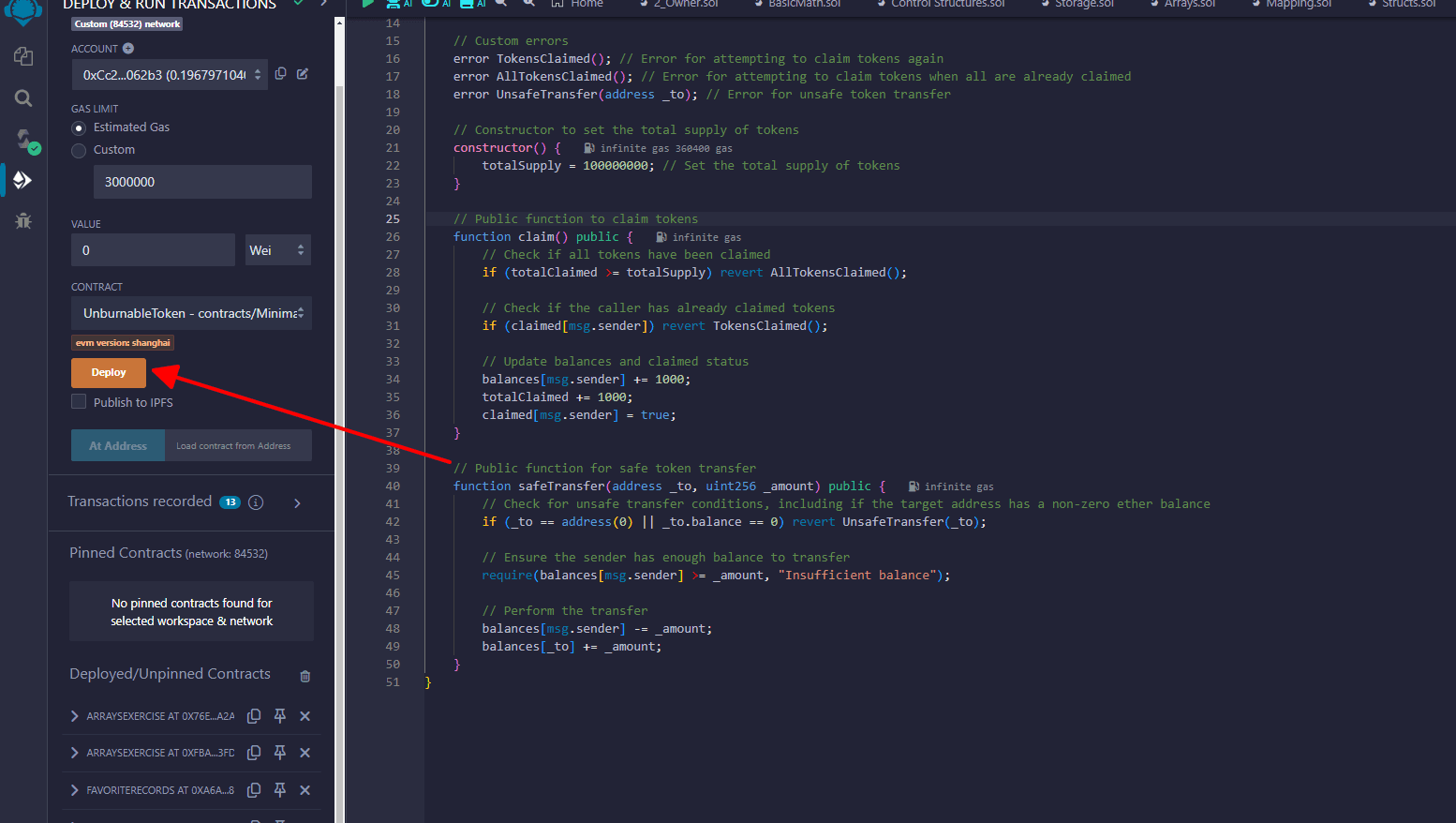The width and height of the screenshot is (1456, 823).
Task: Click the evm version: shanghai badge
Action: click(x=123, y=343)
